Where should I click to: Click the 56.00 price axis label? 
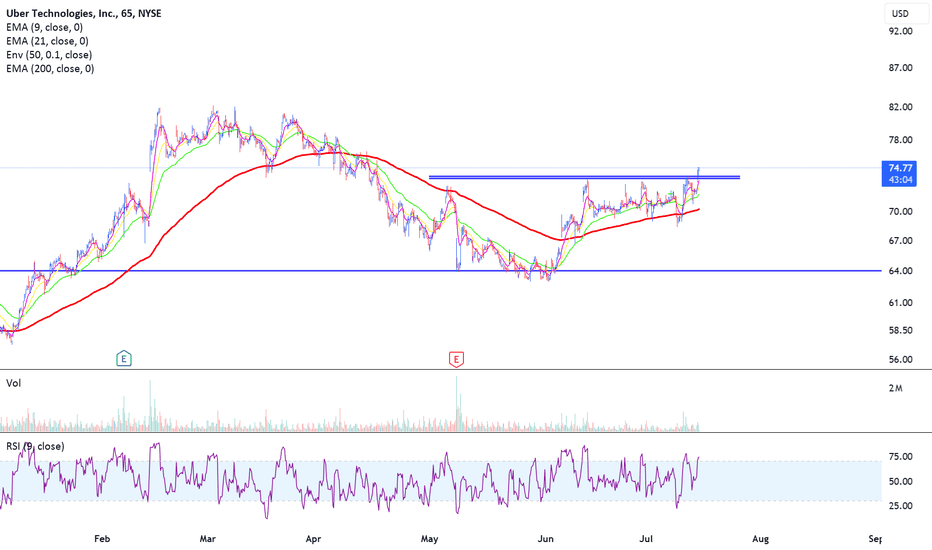coord(900,359)
